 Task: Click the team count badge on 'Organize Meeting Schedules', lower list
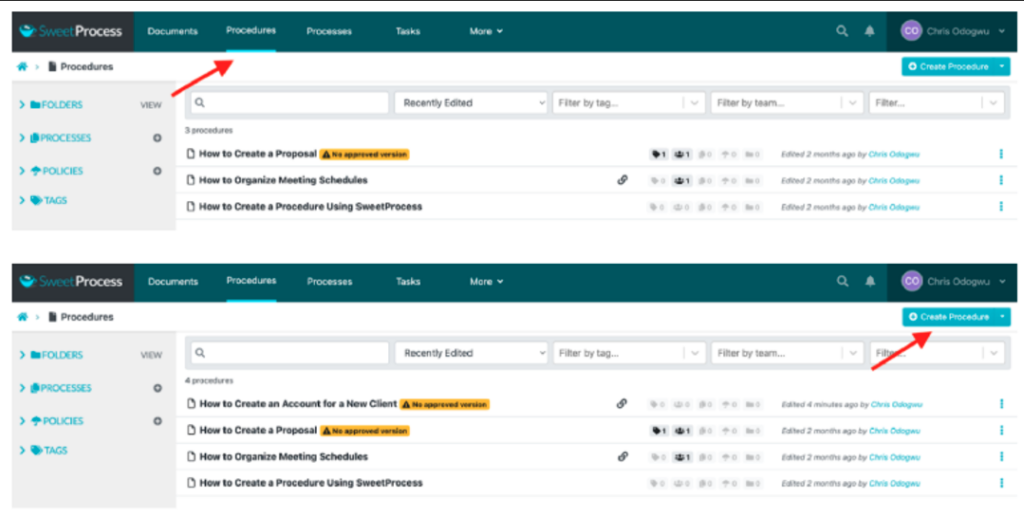(683, 458)
